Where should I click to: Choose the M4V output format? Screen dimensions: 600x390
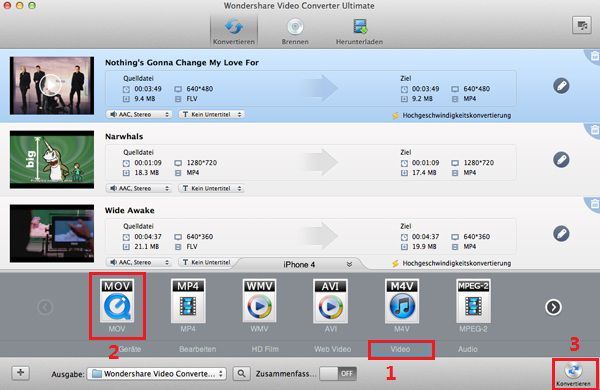pos(402,305)
